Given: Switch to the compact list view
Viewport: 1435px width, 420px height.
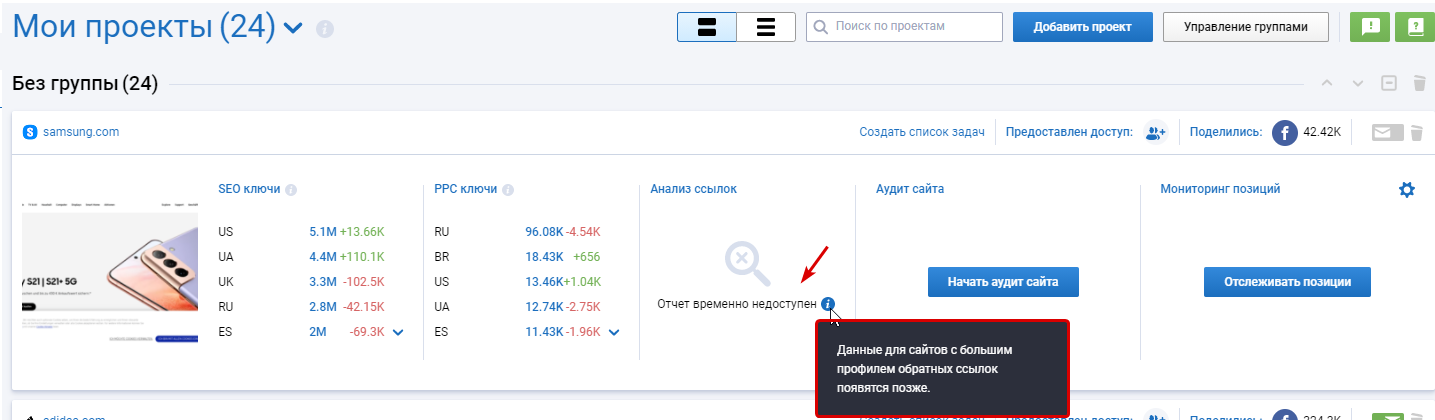Looking at the screenshot, I should pos(766,27).
